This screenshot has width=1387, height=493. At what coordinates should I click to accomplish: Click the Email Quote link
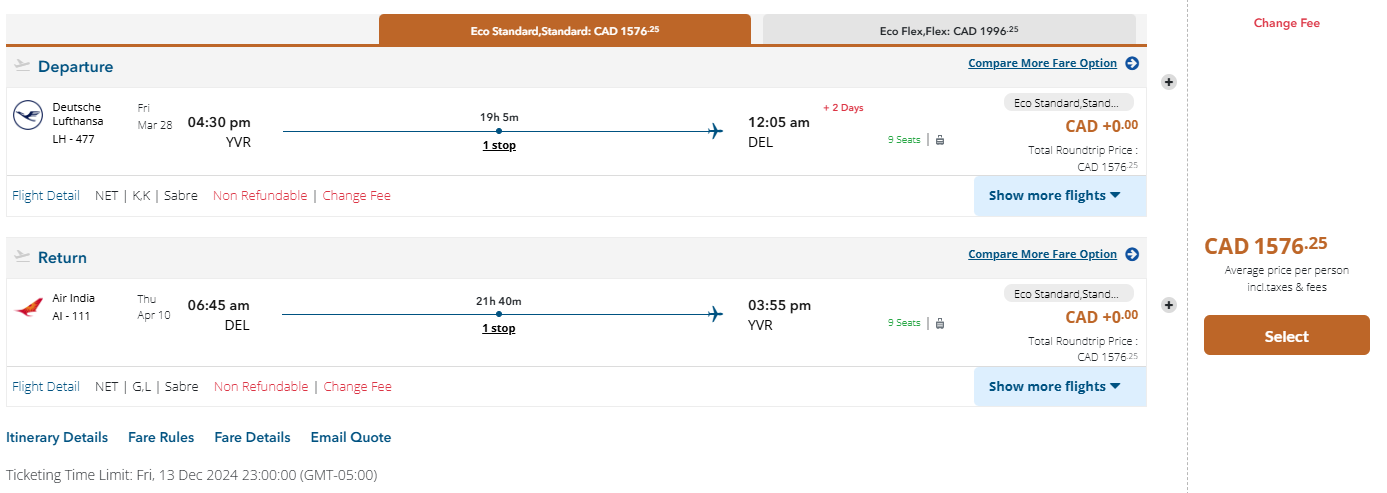pyautogui.click(x=351, y=438)
